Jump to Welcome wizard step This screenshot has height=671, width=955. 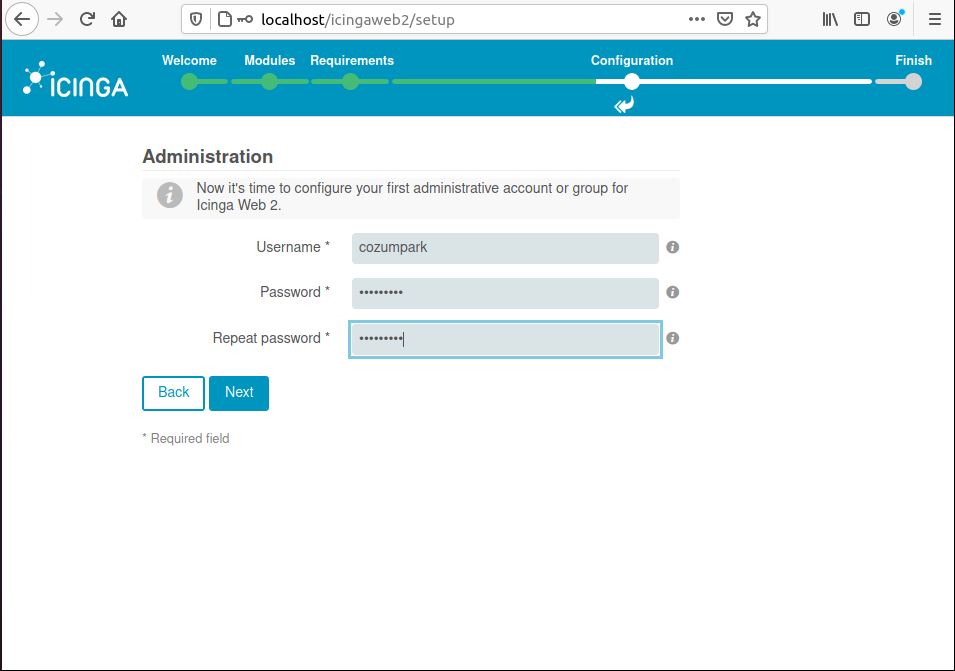point(189,60)
